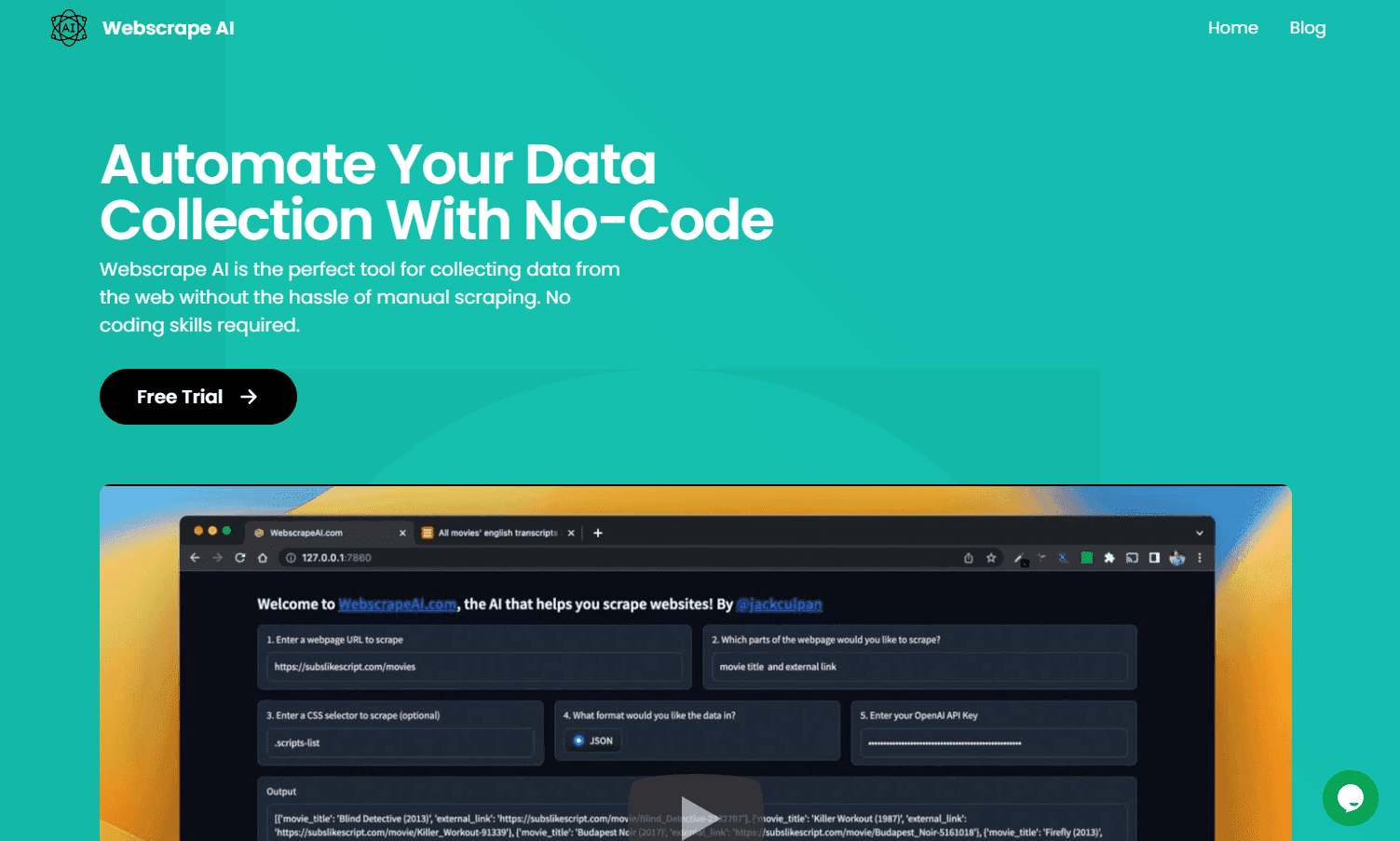Click the webpage URL field showing subslikescript.com/movies

[474, 667]
